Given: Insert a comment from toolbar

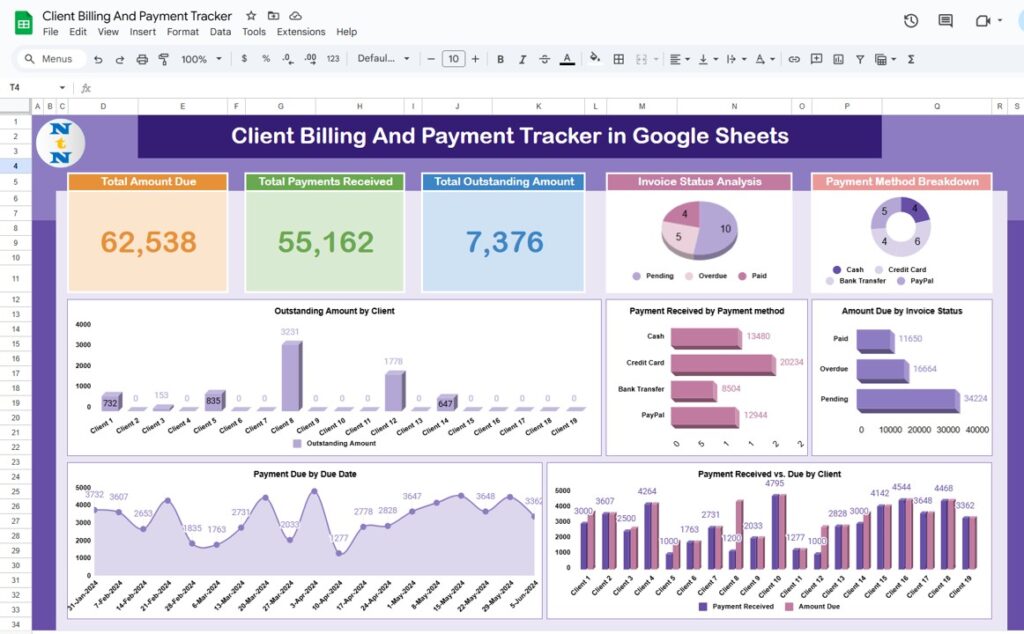Looking at the screenshot, I should [x=816, y=59].
